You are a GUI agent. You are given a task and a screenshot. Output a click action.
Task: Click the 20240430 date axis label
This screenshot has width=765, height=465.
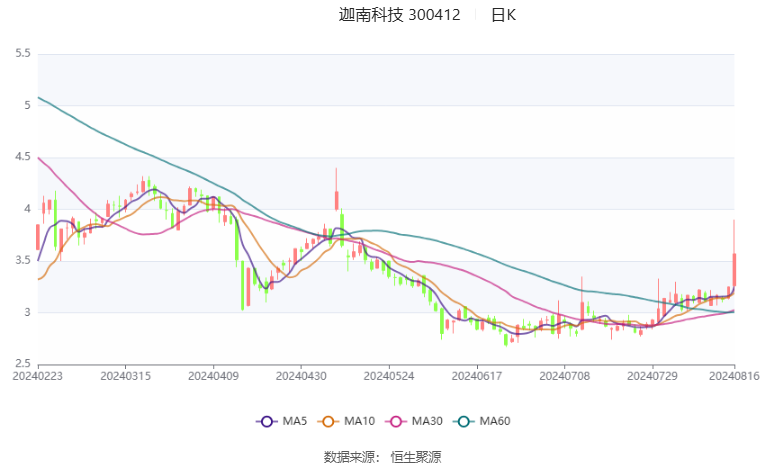pyautogui.click(x=301, y=376)
